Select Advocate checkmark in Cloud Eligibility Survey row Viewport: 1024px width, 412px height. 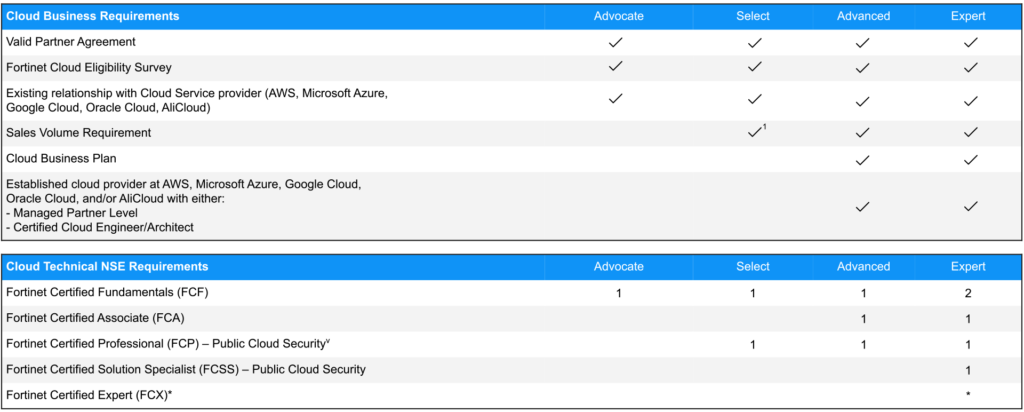tap(615, 65)
